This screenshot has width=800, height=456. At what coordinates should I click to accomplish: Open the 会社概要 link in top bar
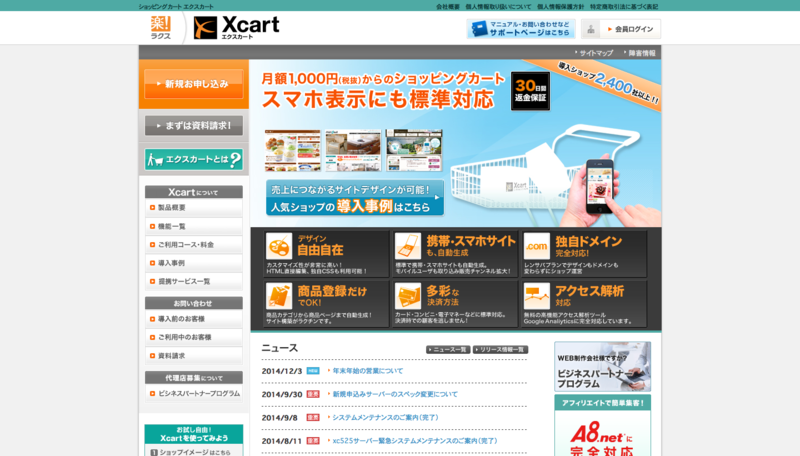pyautogui.click(x=447, y=7)
